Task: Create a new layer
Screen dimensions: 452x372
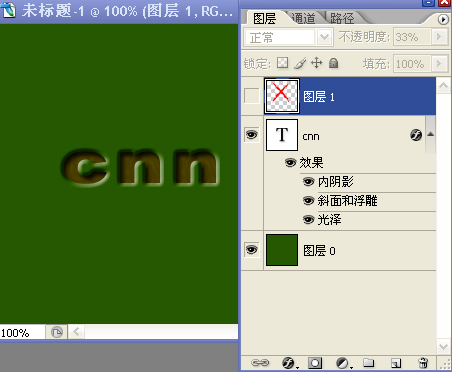Action: tap(396, 363)
